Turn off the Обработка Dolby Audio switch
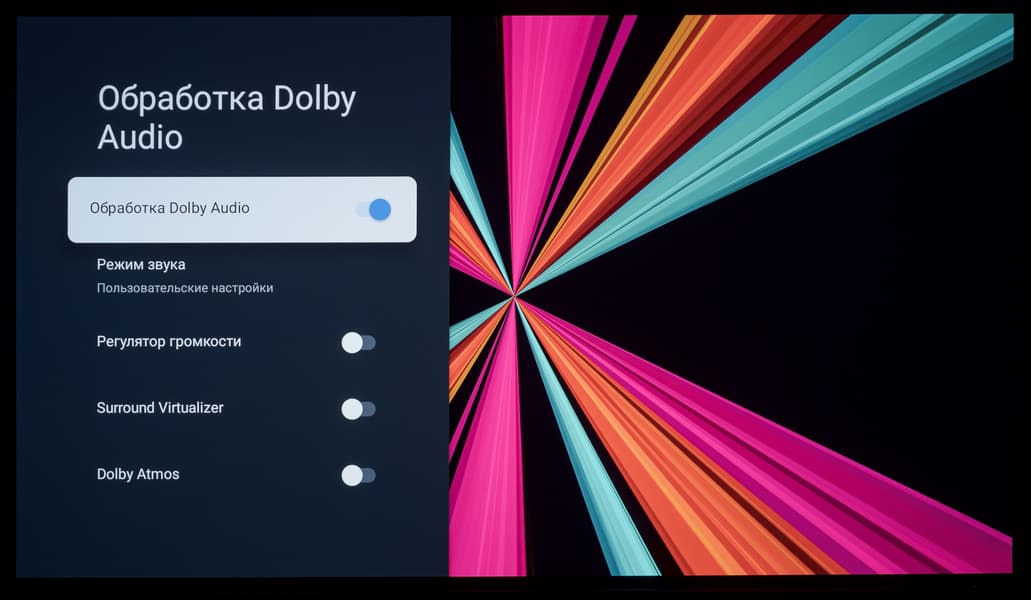The width and height of the screenshot is (1031, 600). 373,210
